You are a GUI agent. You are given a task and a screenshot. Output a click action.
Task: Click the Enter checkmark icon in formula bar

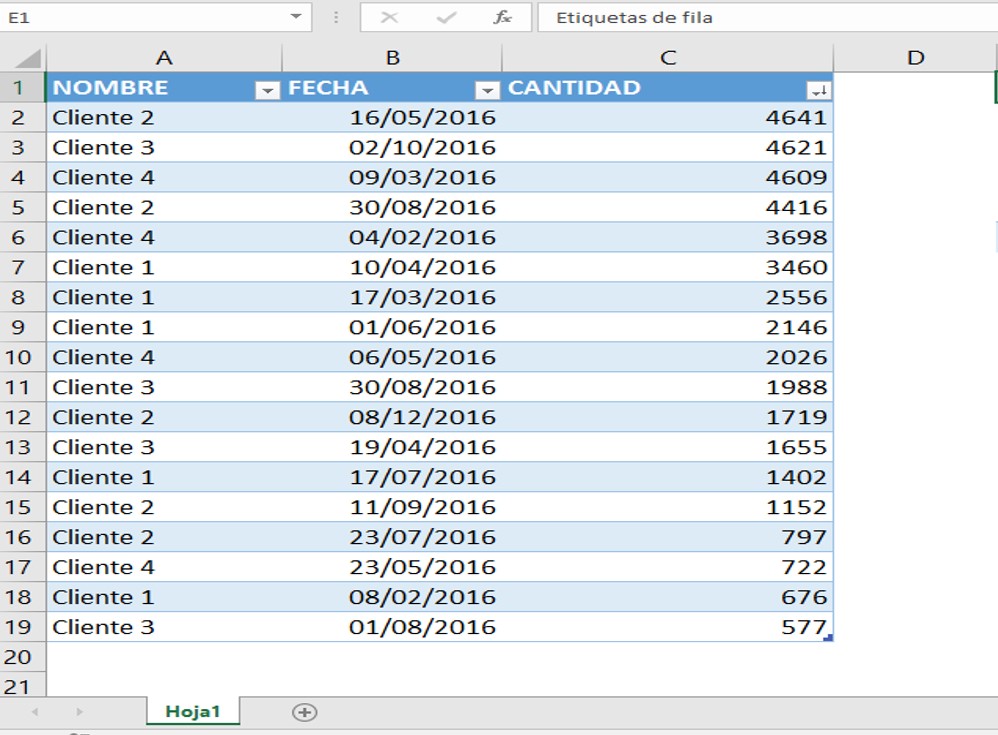[x=446, y=17]
